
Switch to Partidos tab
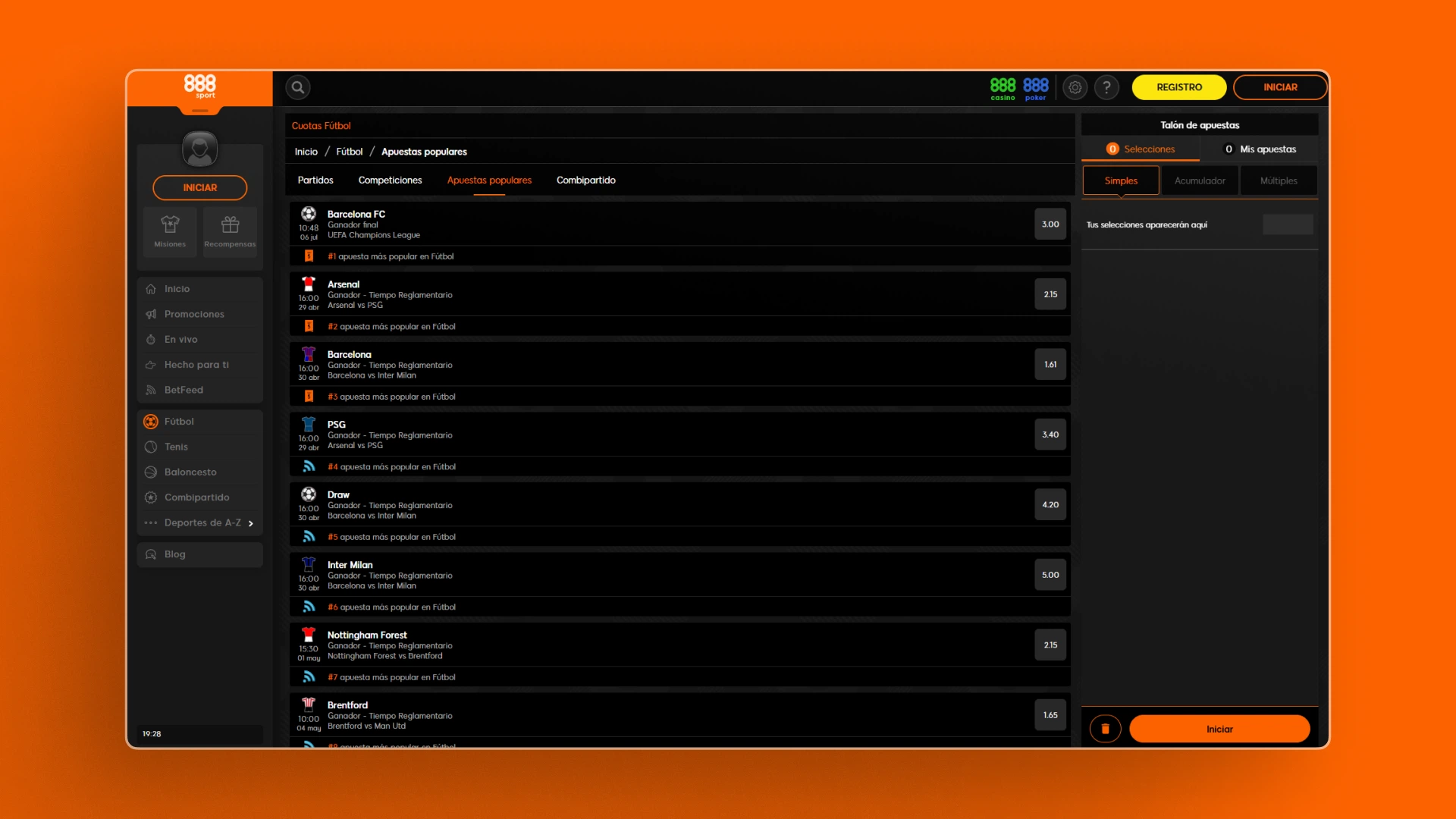[x=315, y=180]
